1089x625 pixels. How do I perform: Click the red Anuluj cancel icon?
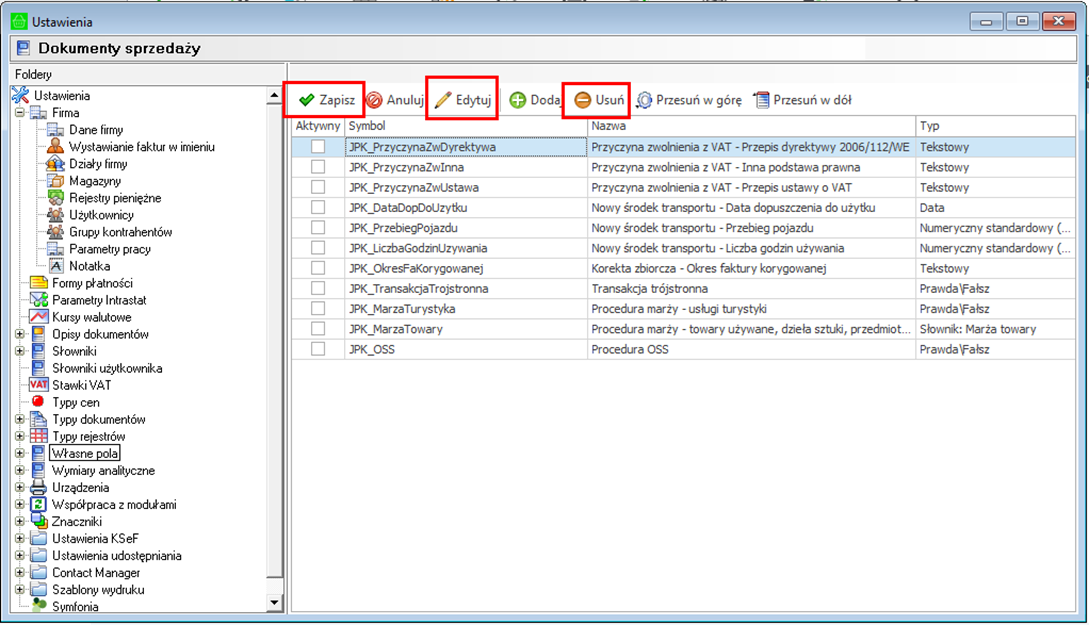[374, 100]
